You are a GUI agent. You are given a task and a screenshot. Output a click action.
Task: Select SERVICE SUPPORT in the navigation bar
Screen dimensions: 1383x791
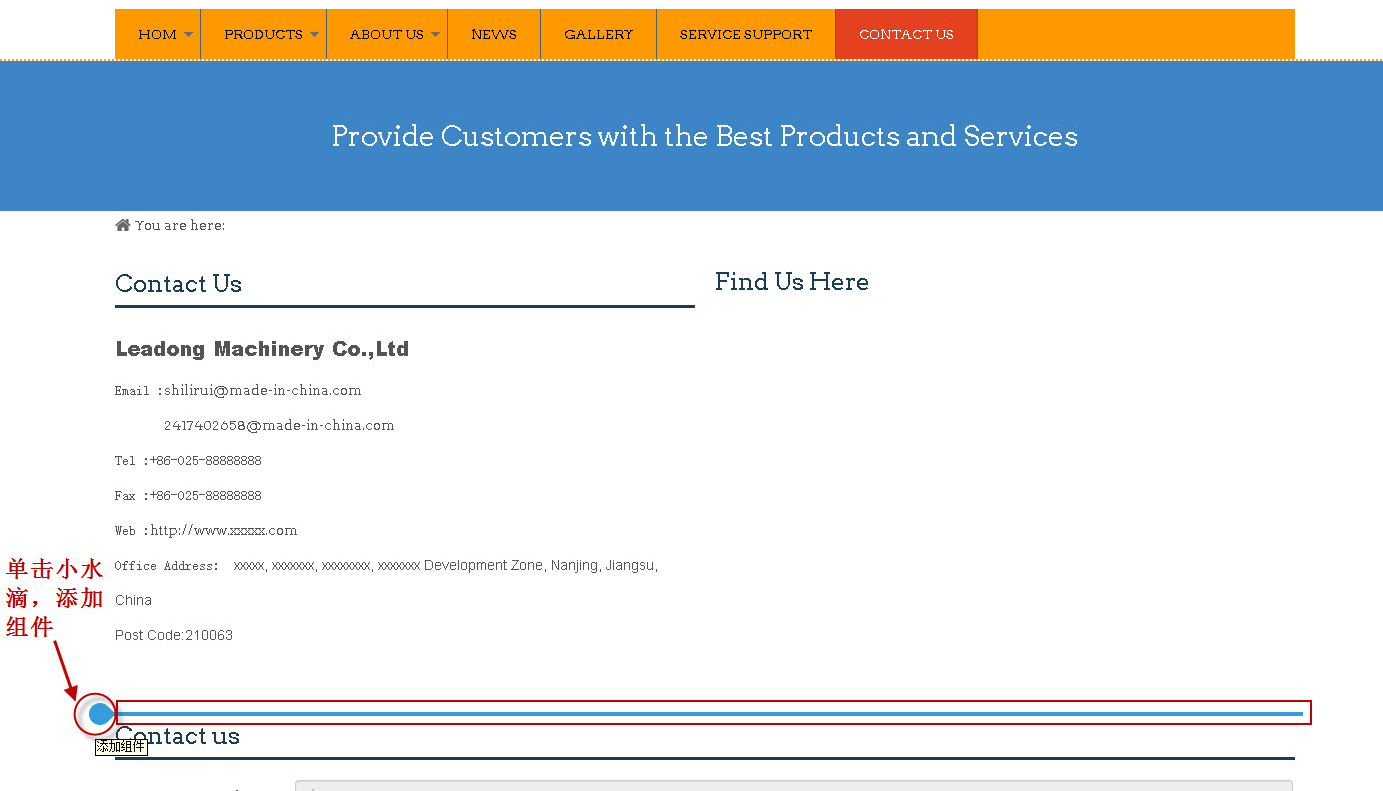[745, 35]
